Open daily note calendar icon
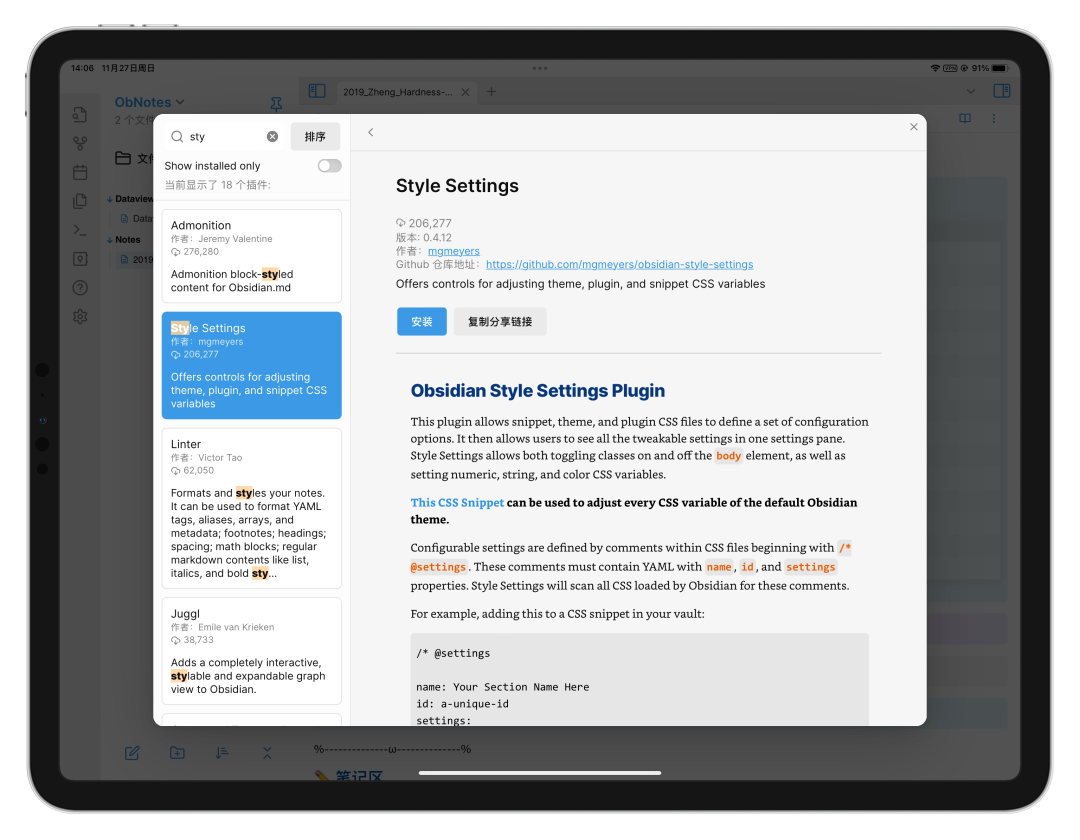The width and height of the screenshot is (1080, 840). tap(80, 172)
